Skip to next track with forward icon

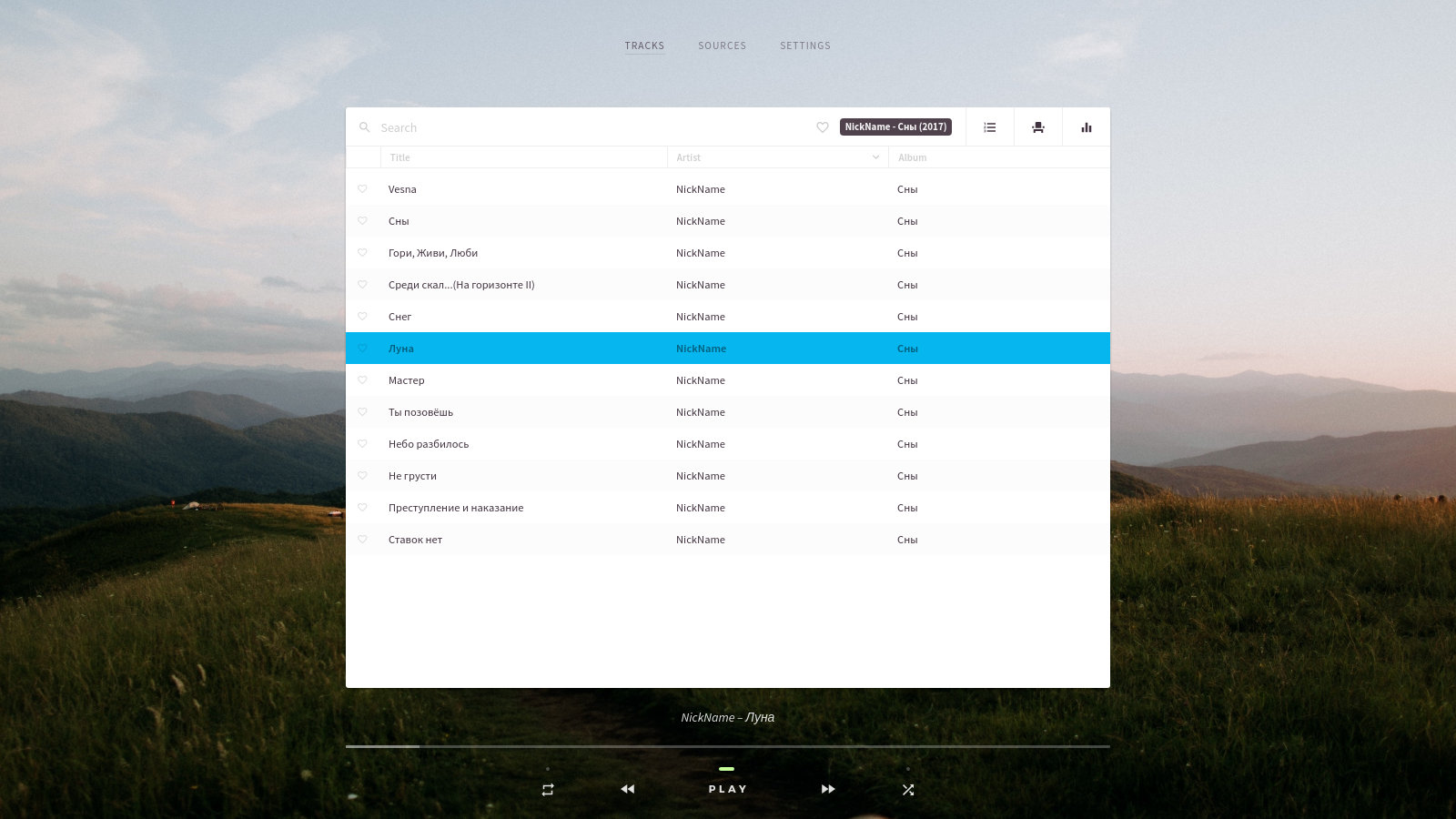[x=828, y=789]
